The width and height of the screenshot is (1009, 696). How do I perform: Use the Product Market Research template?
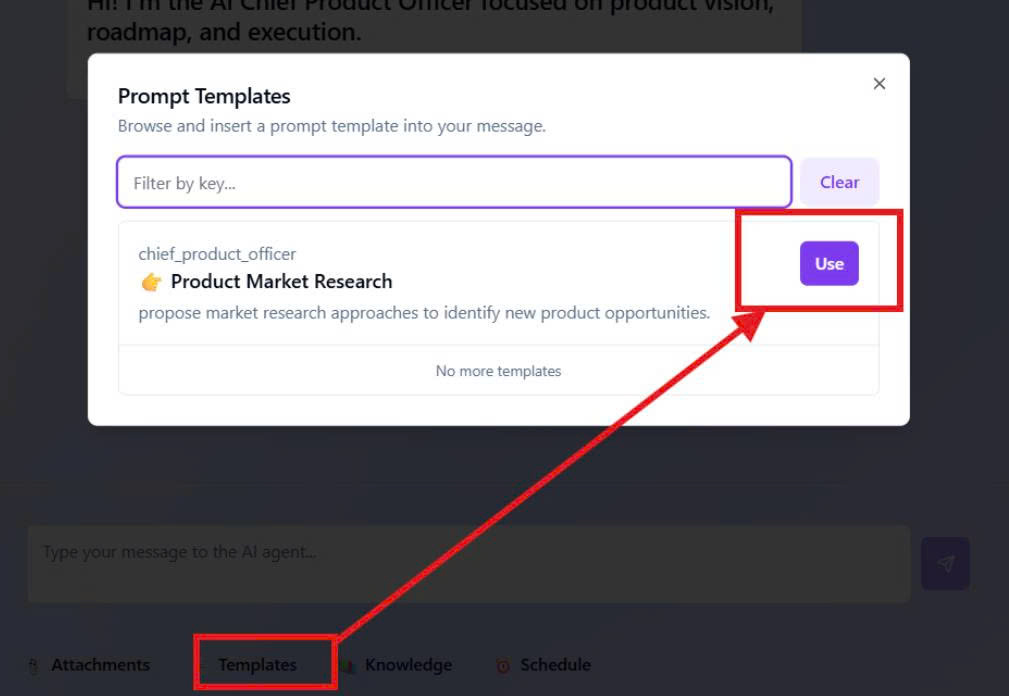coord(829,264)
